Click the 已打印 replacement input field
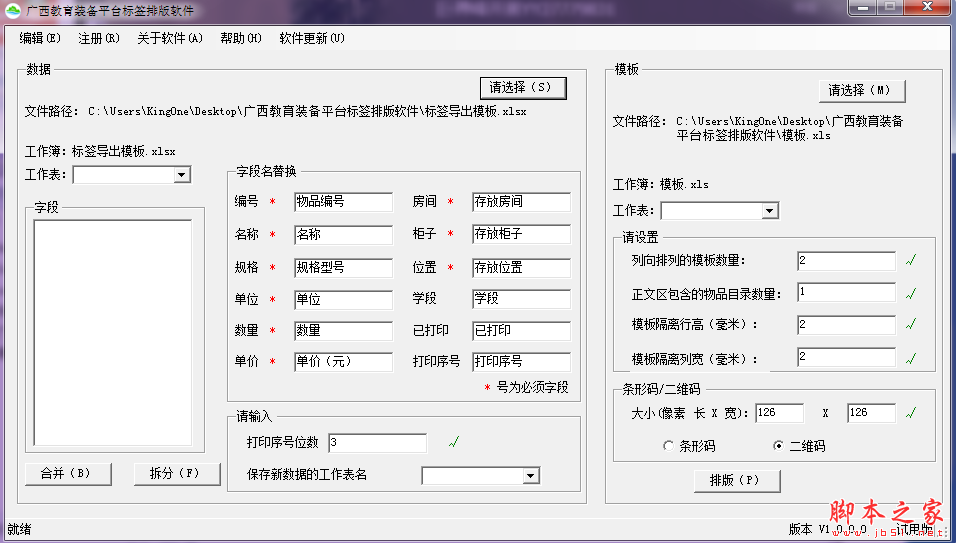 [x=521, y=331]
